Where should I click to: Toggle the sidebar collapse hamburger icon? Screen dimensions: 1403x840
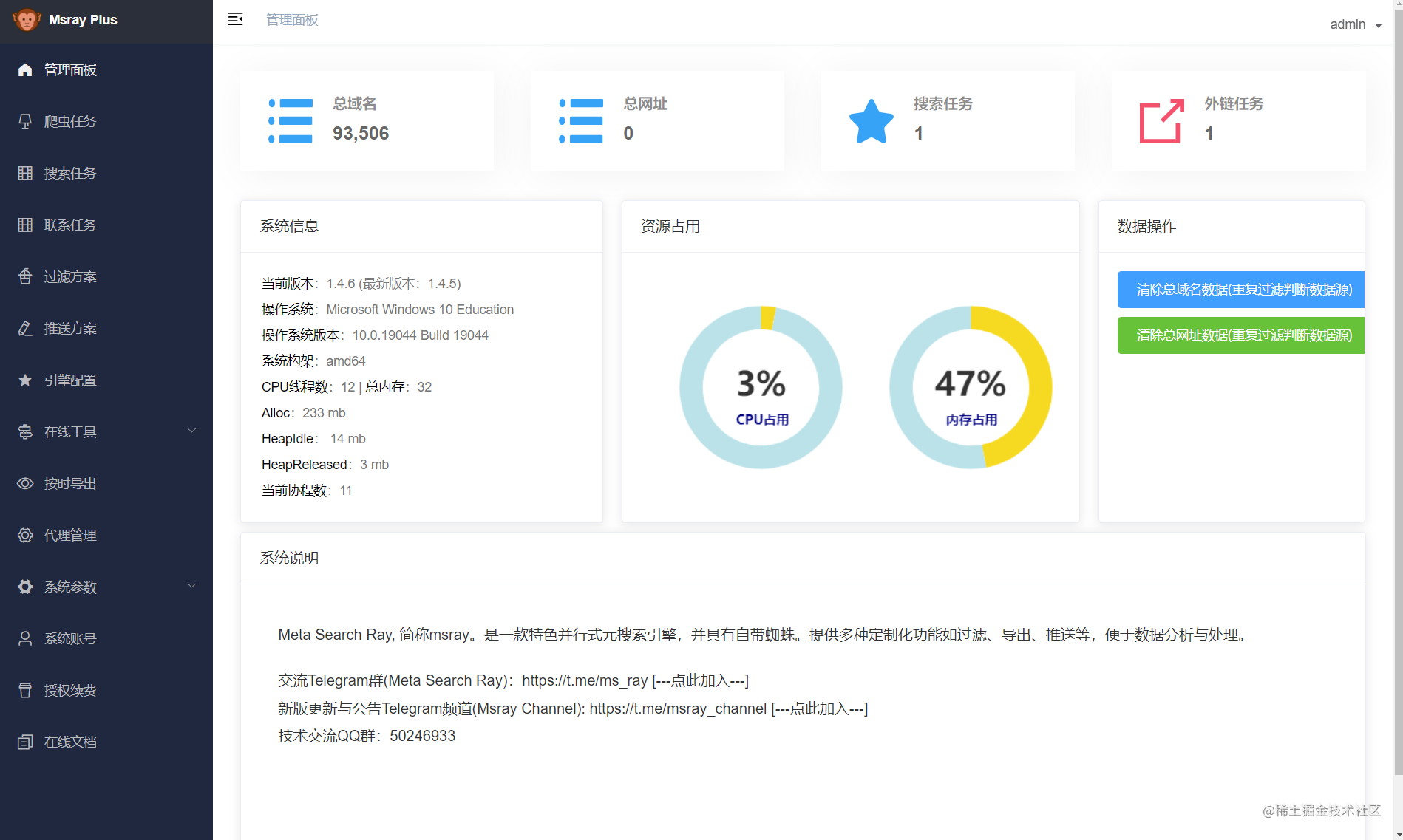point(236,19)
